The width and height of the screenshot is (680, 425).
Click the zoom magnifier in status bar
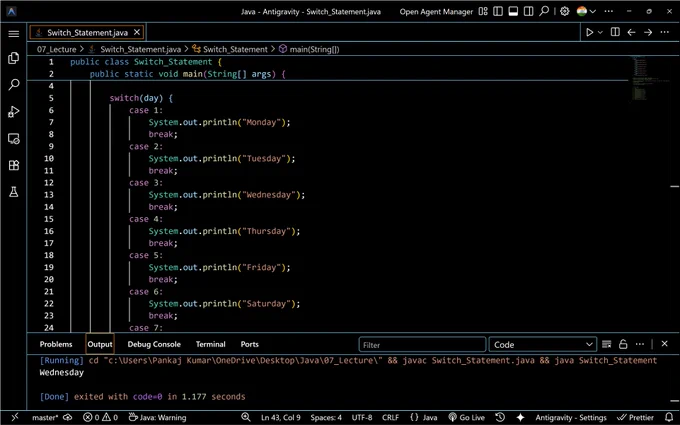(x=246, y=417)
